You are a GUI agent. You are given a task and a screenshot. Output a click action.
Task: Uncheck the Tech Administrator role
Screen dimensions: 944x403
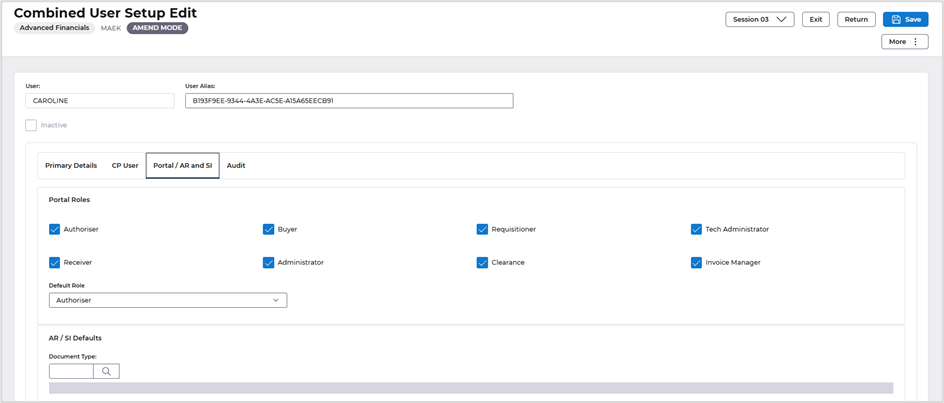tap(697, 230)
